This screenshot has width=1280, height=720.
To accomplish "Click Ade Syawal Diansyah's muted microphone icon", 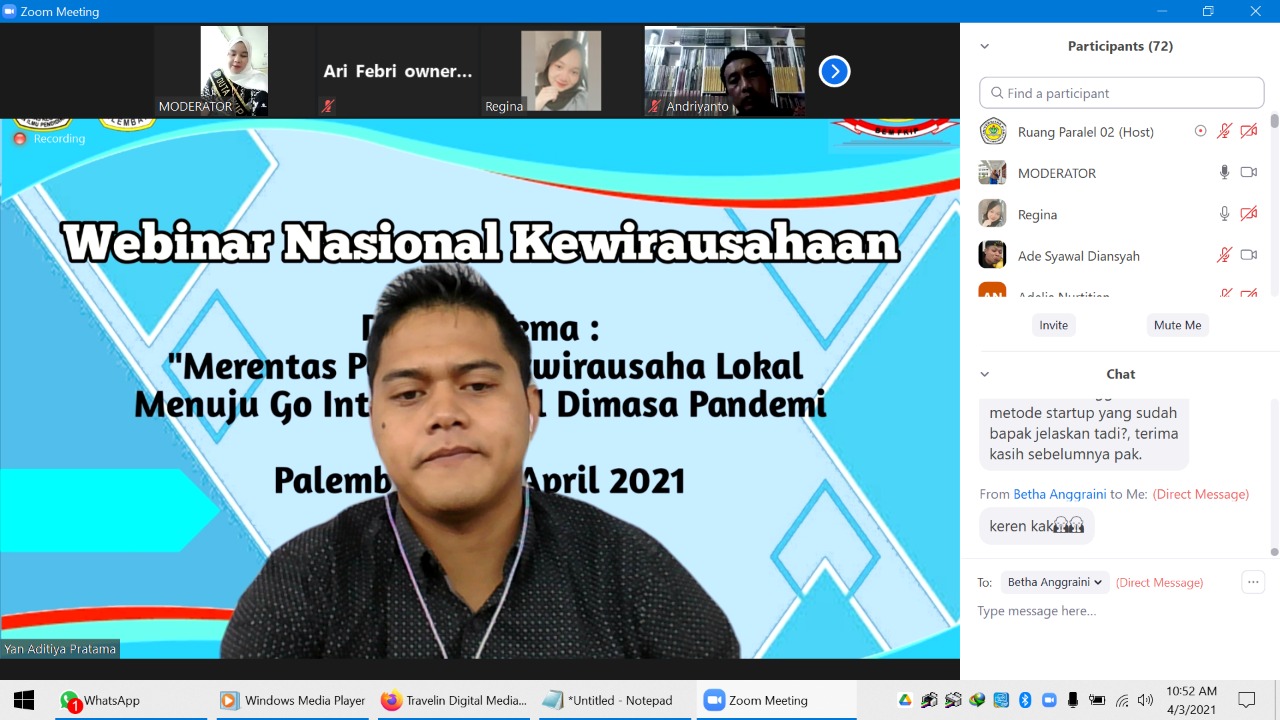I will [x=1224, y=255].
